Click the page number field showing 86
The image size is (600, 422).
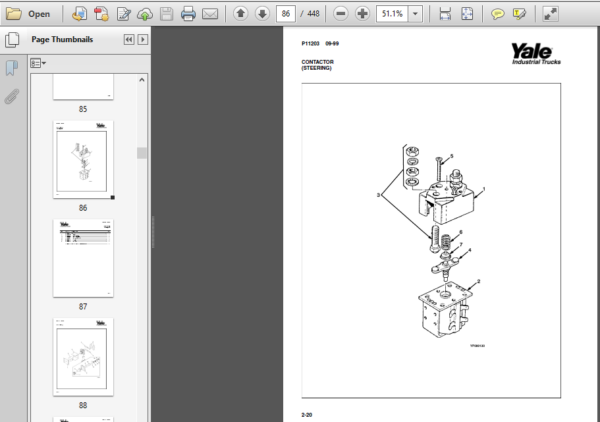click(x=286, y=14)
